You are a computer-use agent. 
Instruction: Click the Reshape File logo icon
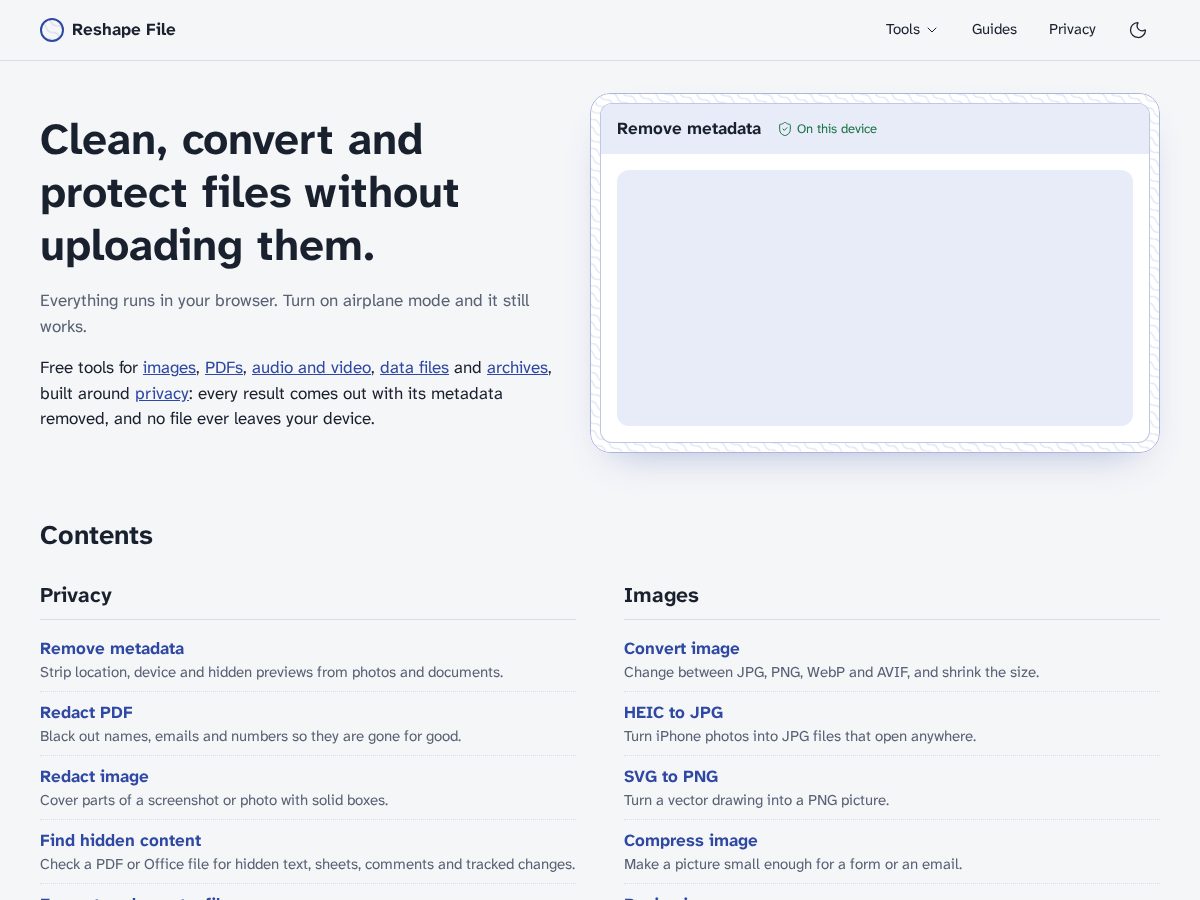[x=52, y=30]
